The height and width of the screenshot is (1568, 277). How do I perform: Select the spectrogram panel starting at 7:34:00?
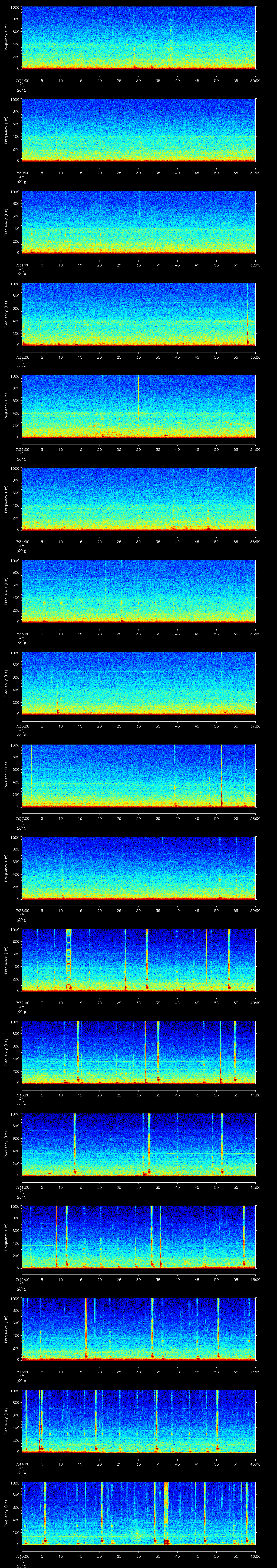coord(138,499)
